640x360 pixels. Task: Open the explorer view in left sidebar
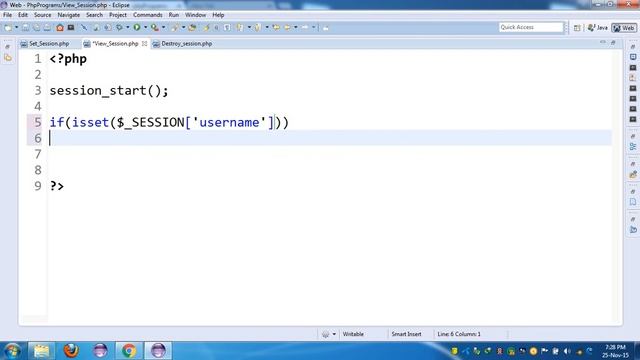click(8, 58)
